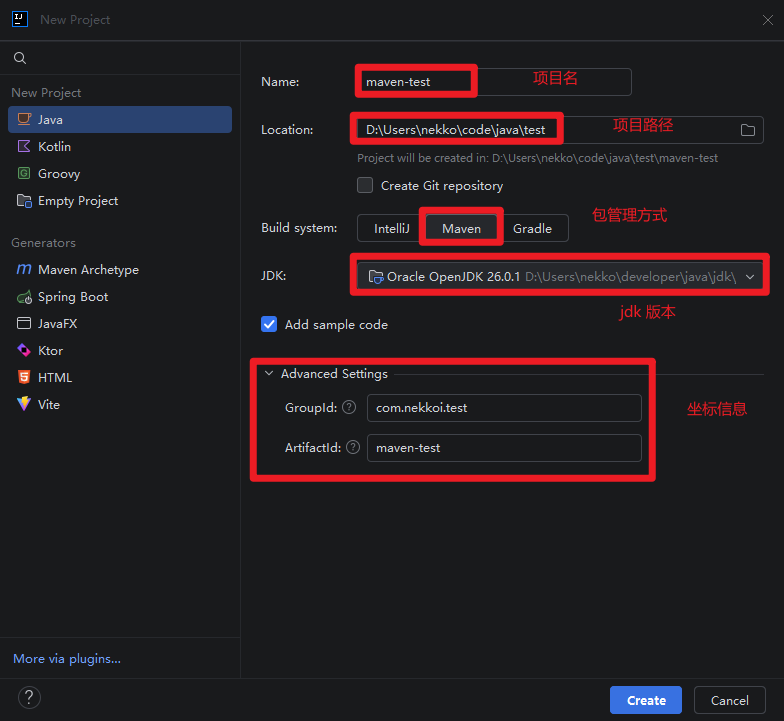Select the Java project type
784x721 pixels.
pyautogui.click(x=120, y=120)
